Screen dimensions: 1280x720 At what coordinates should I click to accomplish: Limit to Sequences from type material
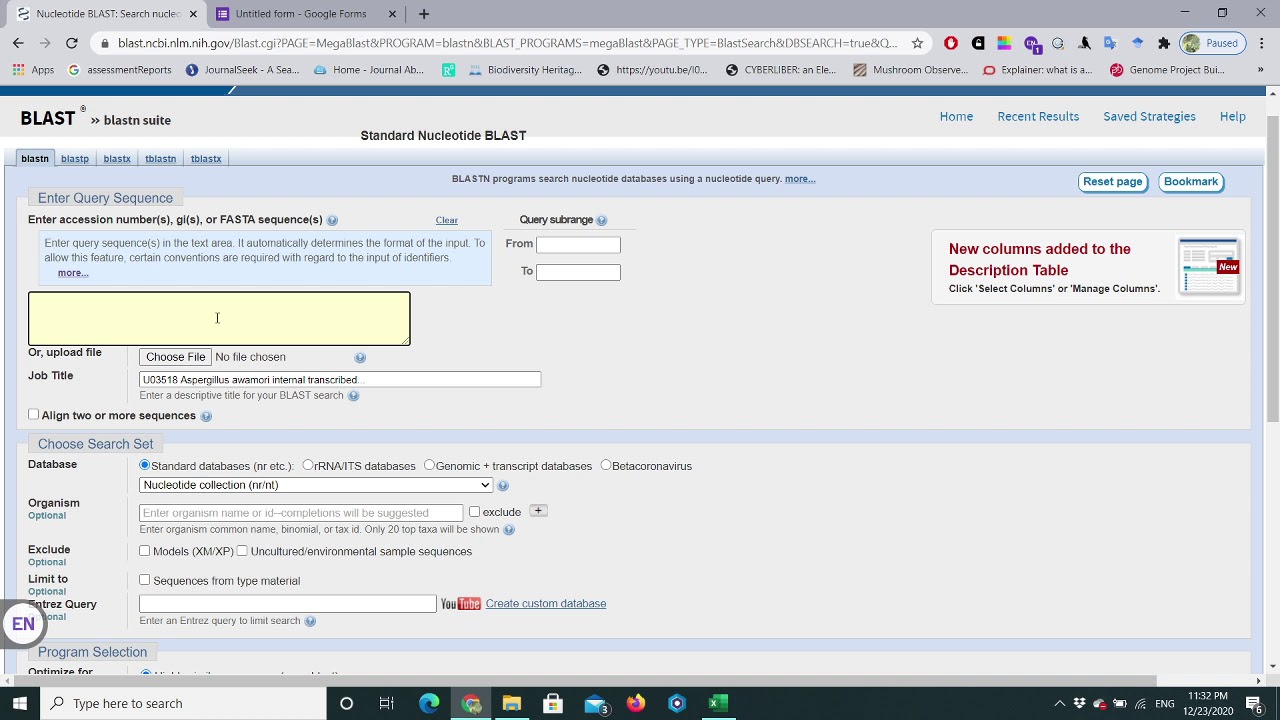tap(145, 580)
